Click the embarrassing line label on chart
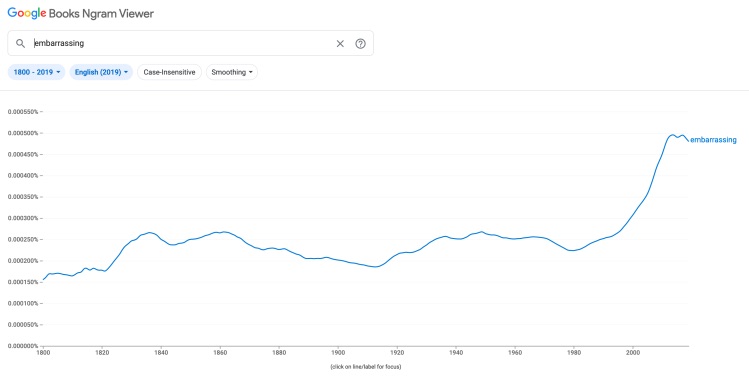The image size is (749, 376). [x=713, y=140]
